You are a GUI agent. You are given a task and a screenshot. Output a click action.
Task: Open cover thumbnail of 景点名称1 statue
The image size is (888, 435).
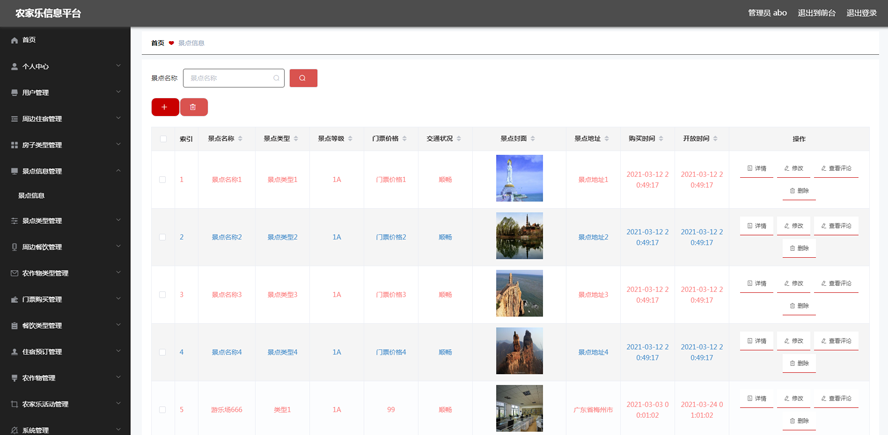(x=519, y=178)
